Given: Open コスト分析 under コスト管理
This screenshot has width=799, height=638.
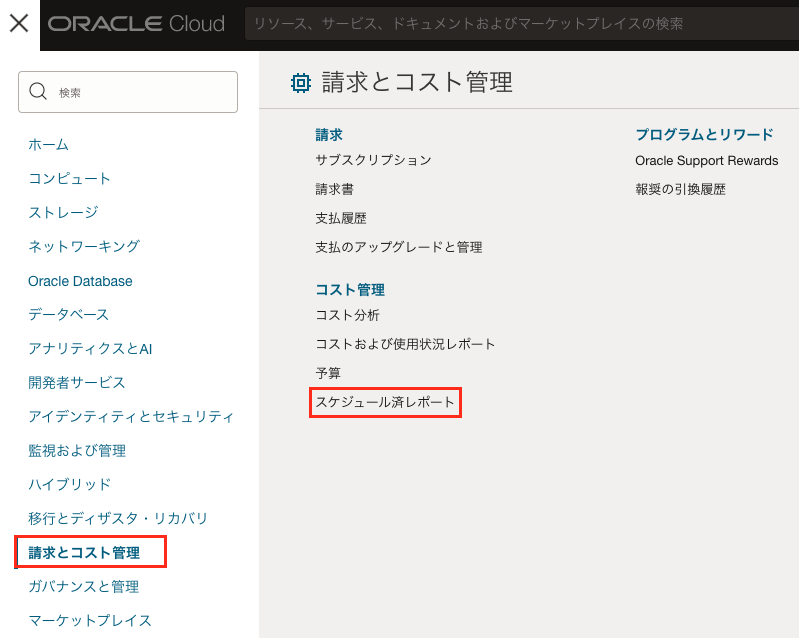Looking at the screenshot, I should tap(347, 315).
